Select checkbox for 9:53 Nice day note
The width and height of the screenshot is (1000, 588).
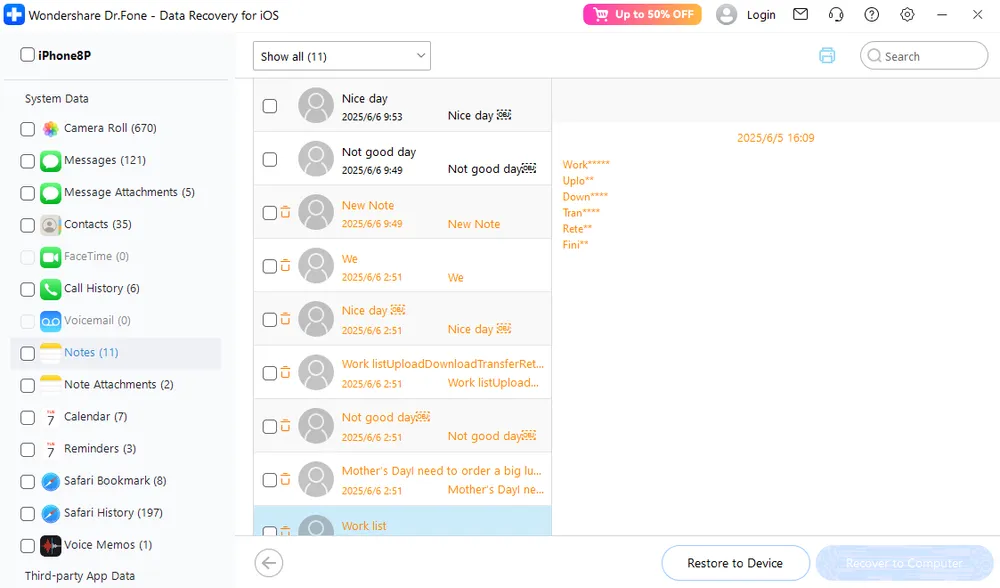(x=270, y=106)
